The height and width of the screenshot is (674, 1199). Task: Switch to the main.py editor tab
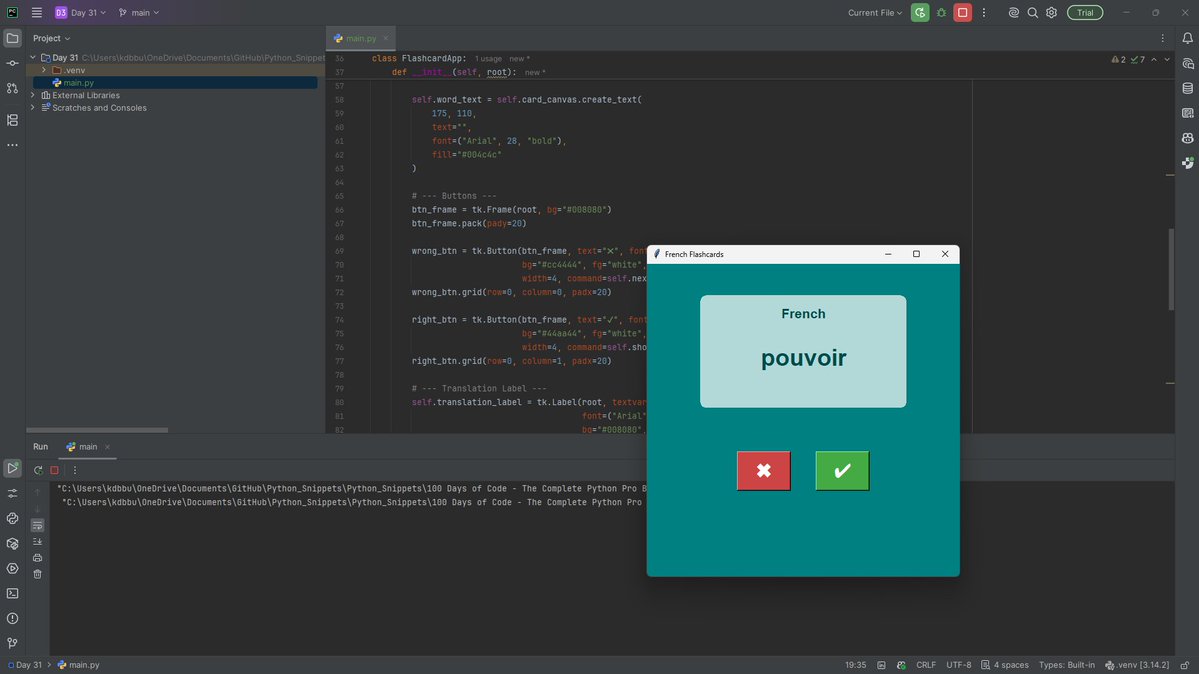[360, 38]
